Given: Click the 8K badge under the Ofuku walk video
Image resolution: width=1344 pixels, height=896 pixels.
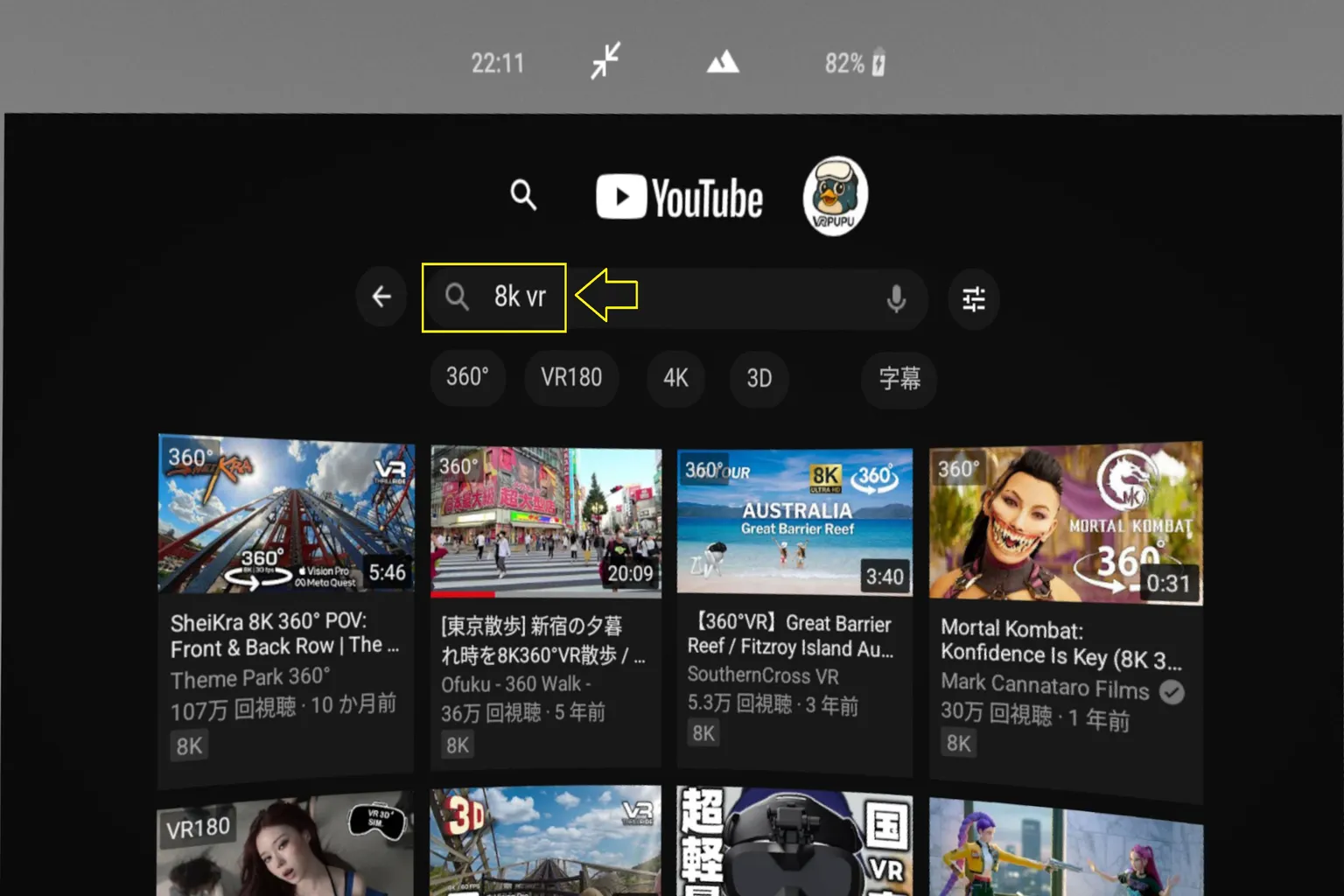Looking at the screenshot, I should 458,745.
